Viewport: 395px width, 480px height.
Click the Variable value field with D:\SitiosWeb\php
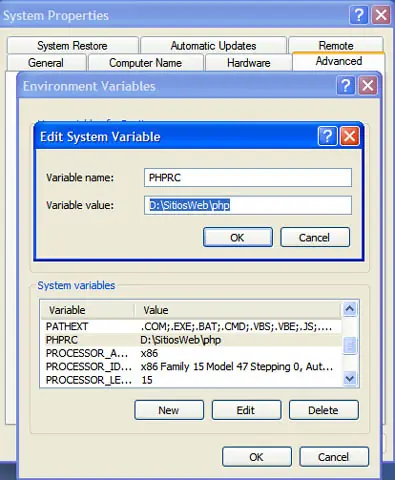(248, 205)
